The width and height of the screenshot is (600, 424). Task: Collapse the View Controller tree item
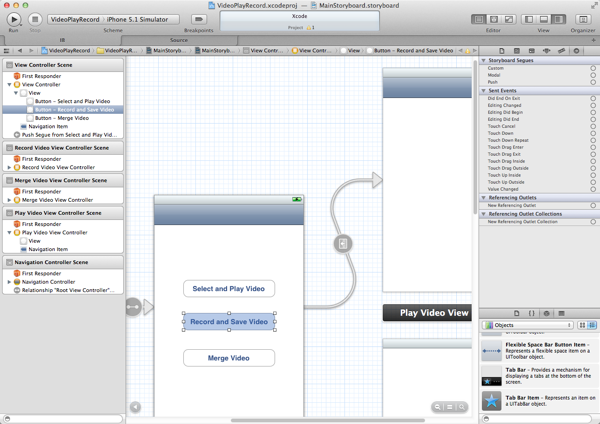click(x=10, y=85)
